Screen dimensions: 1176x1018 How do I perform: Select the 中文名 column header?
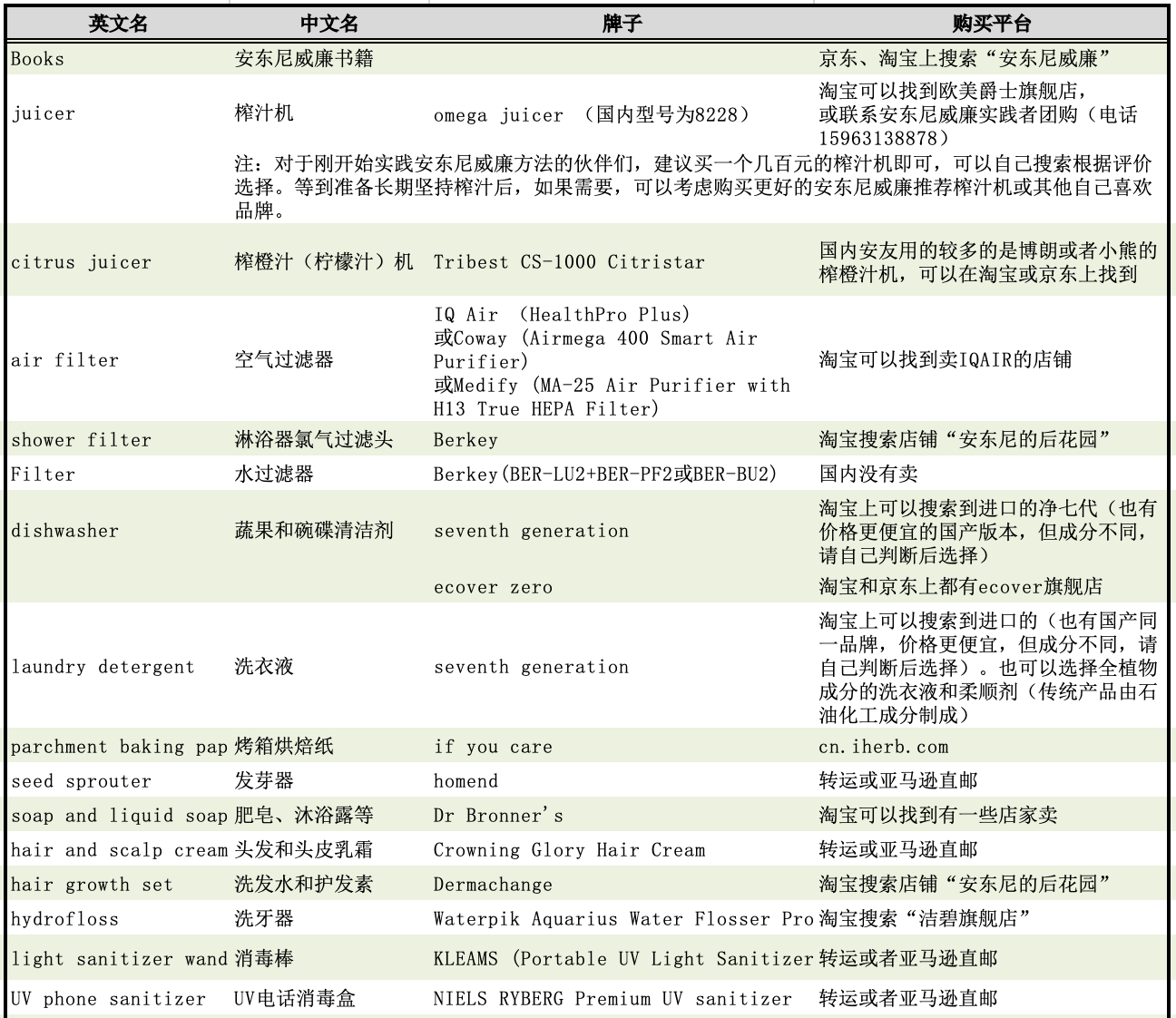point(329,24)
